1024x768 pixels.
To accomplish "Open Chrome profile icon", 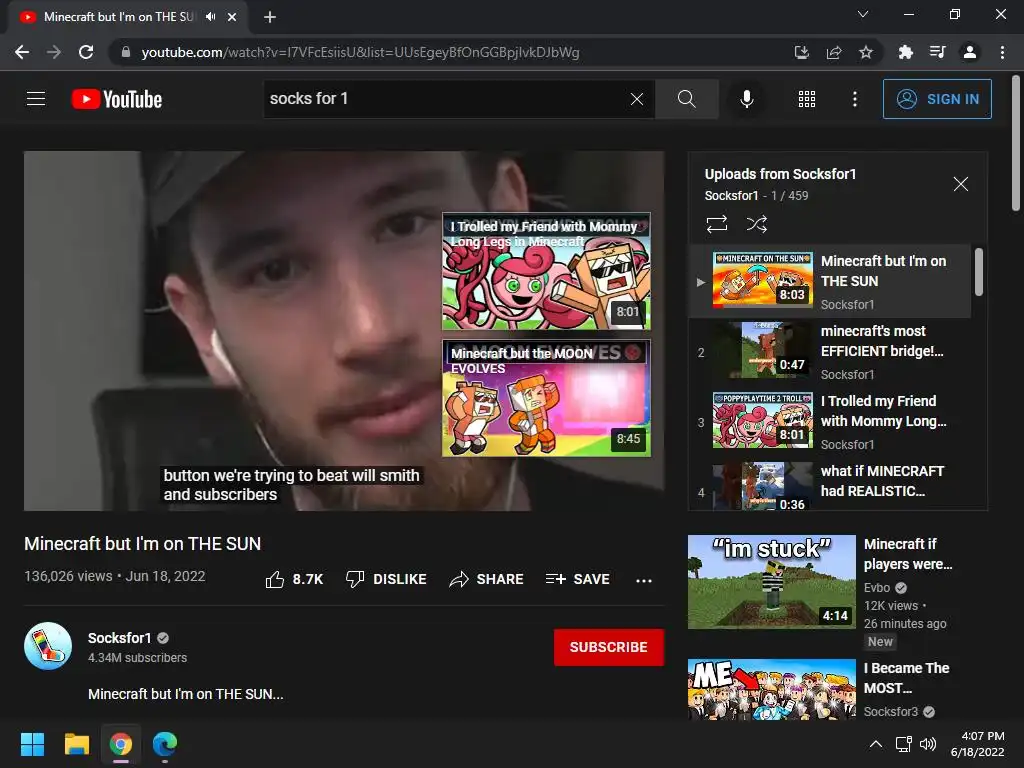I will point(970,52).
